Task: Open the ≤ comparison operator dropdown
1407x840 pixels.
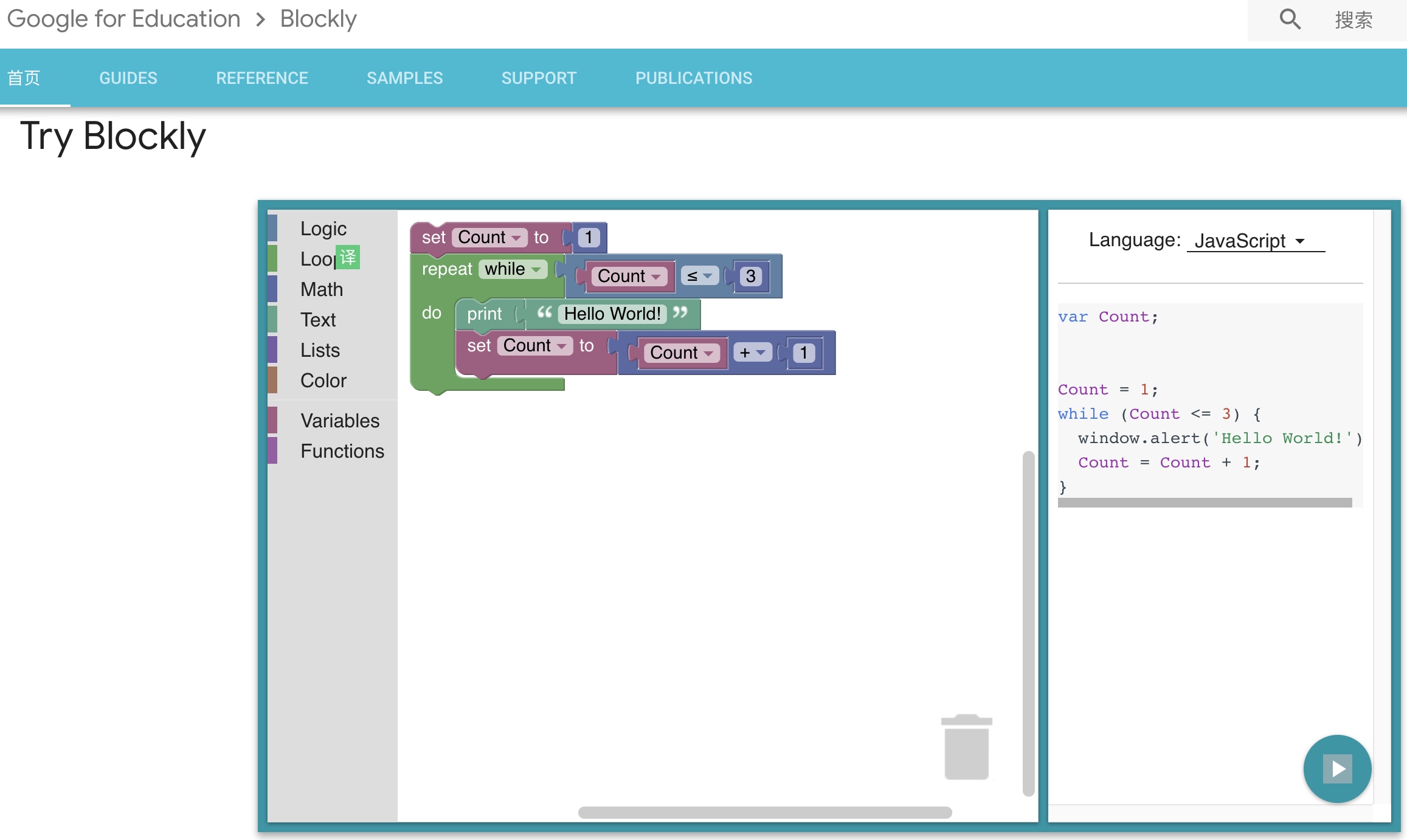Action: [700, 276]
